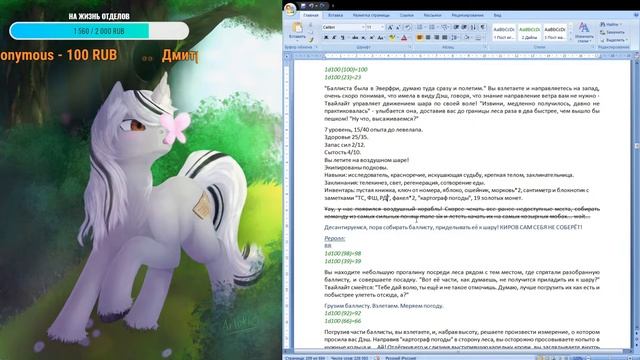Apply the '2 Дайсы' quick style
640x360 pixels.
pos(529,33)
